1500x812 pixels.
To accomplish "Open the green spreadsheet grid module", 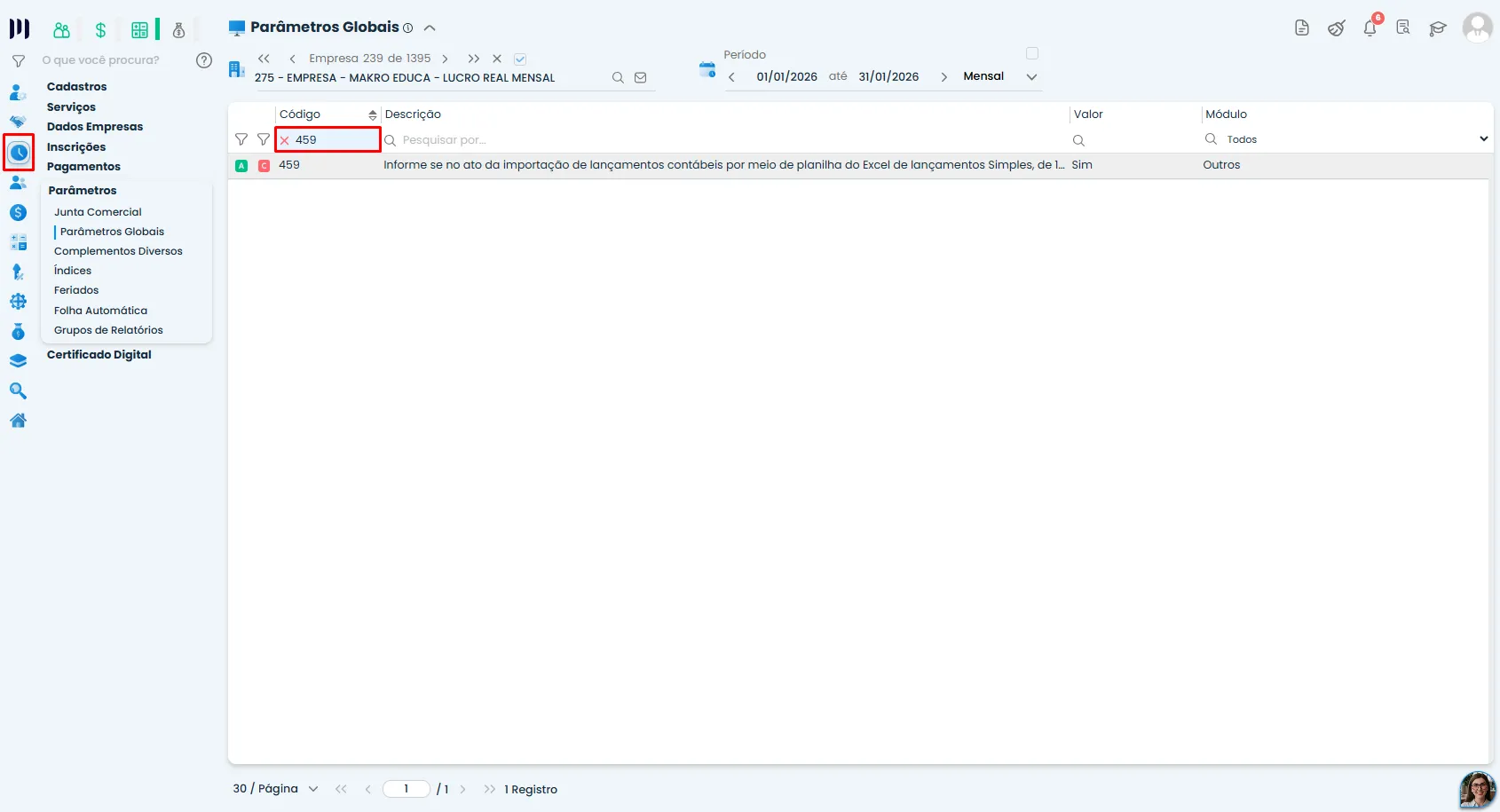I will click(x=139, y=30).
